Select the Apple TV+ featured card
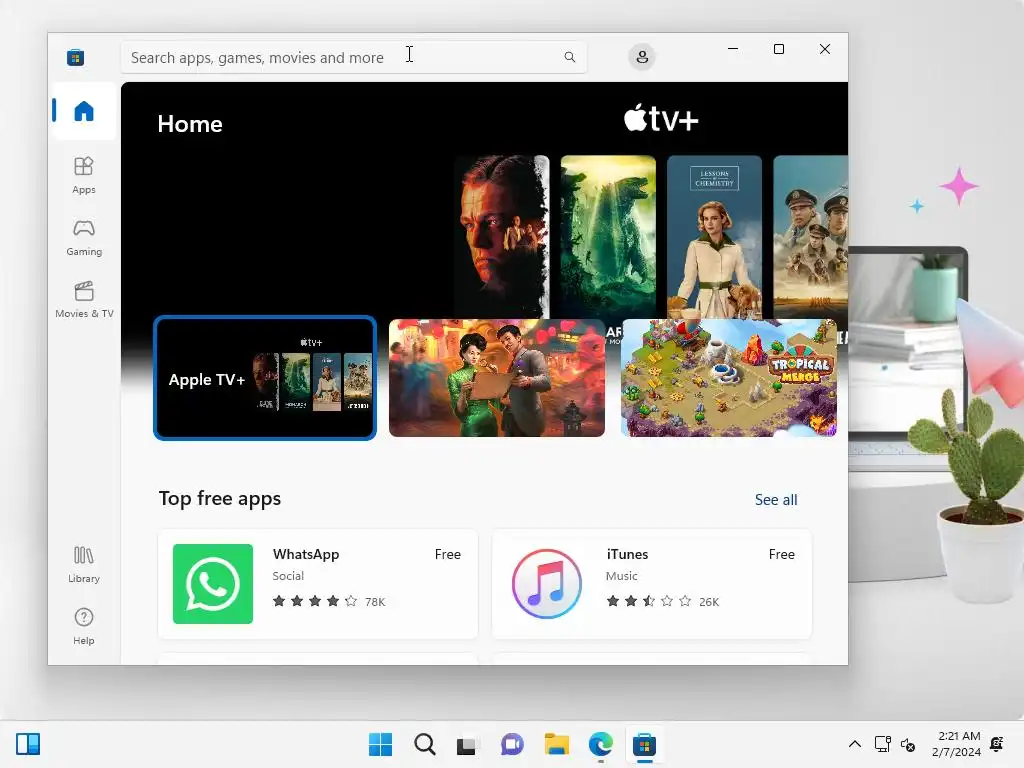 click(x=264, y=378)
